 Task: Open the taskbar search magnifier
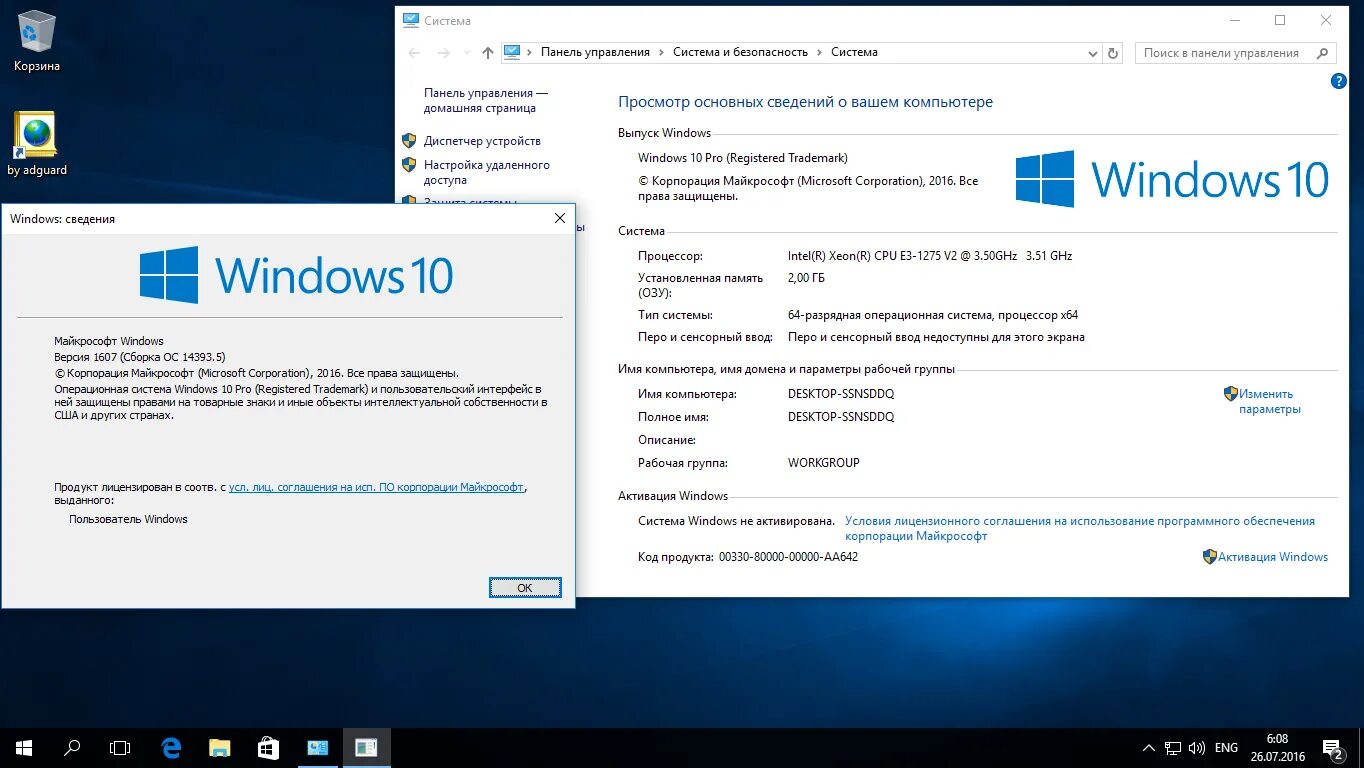point(72,747)
